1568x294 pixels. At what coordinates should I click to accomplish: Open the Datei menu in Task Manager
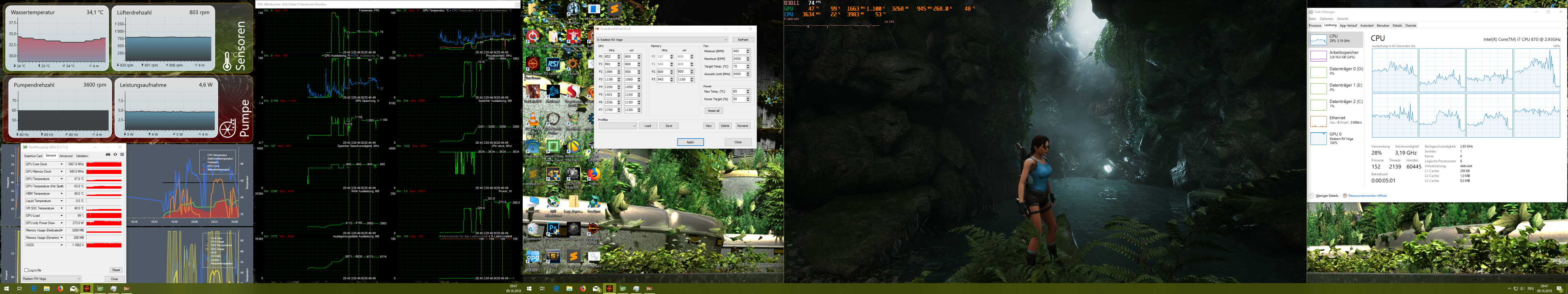click(1312, 19)
